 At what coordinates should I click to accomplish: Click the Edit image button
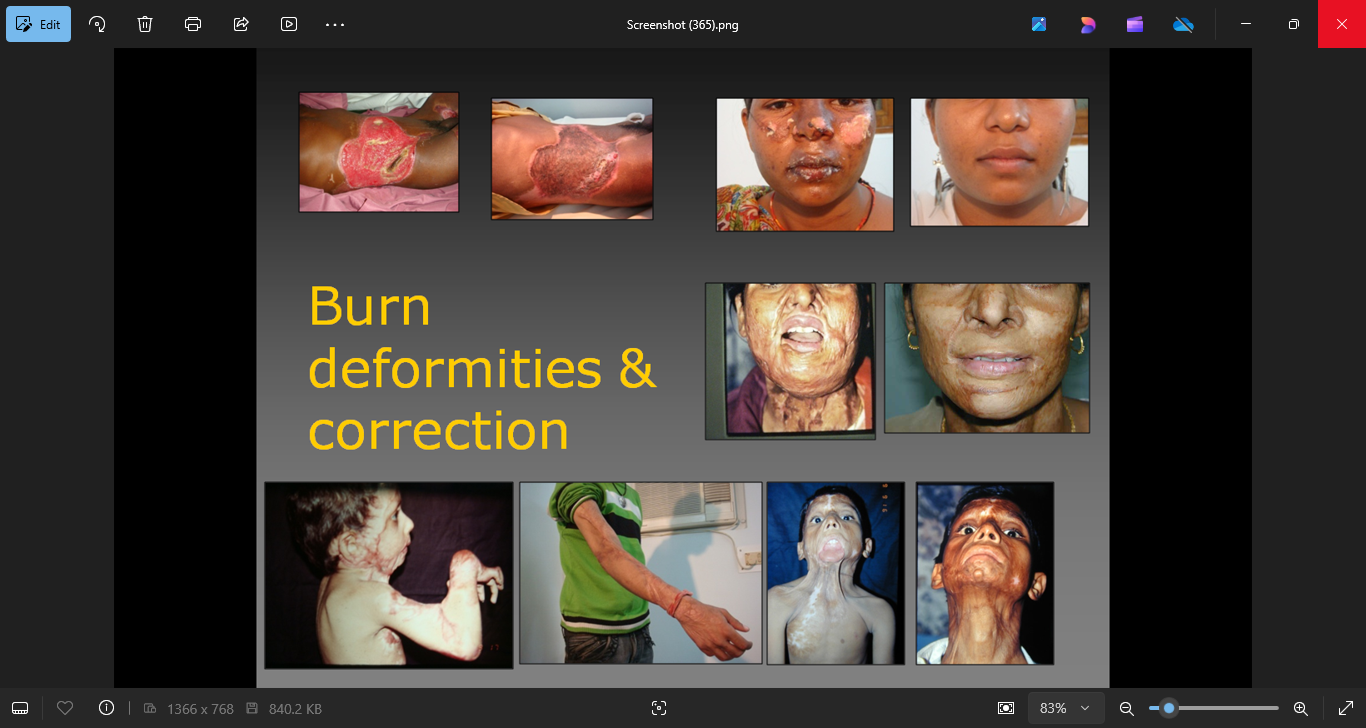pos(39,24)
